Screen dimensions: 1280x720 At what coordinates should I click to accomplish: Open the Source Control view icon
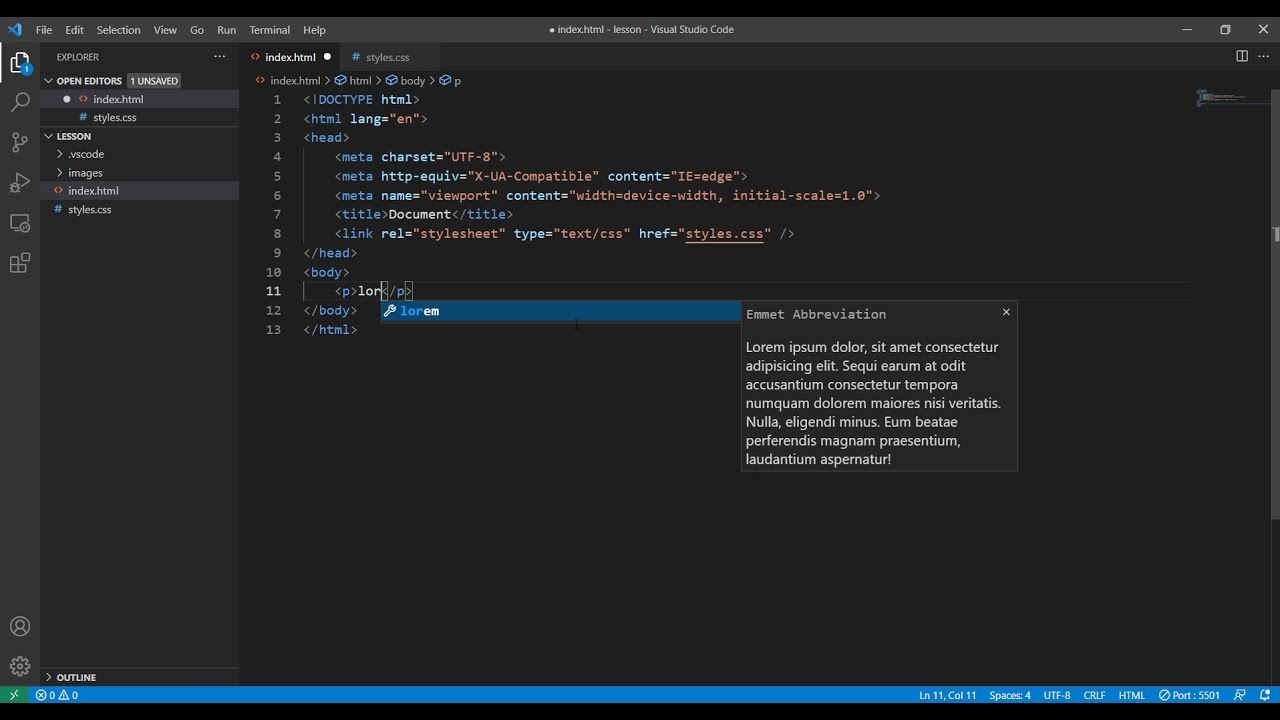click(x=20, y=142)
